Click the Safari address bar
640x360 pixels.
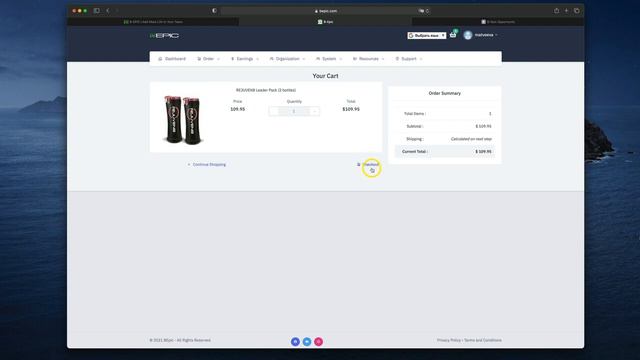click(326, 11)
